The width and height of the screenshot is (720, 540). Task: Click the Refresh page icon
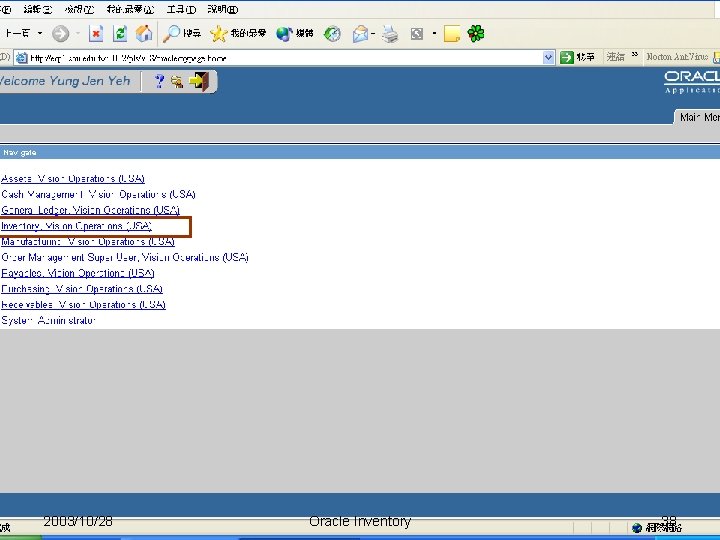(x=120, y=34)
